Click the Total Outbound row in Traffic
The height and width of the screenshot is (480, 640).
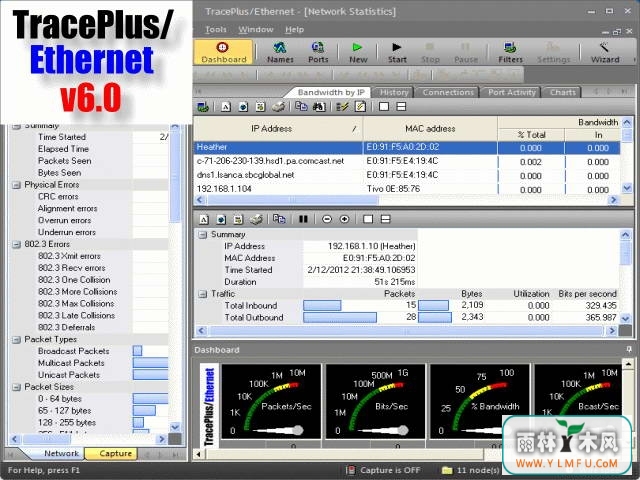click(x=407, y=317)
